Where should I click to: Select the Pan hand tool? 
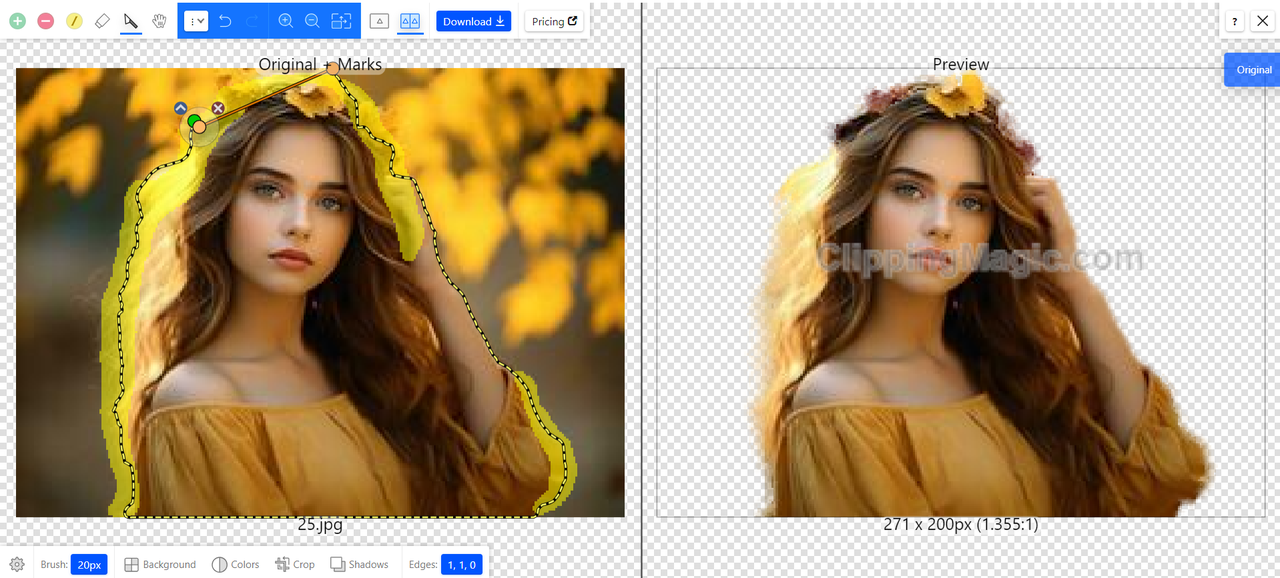(159, 21)
